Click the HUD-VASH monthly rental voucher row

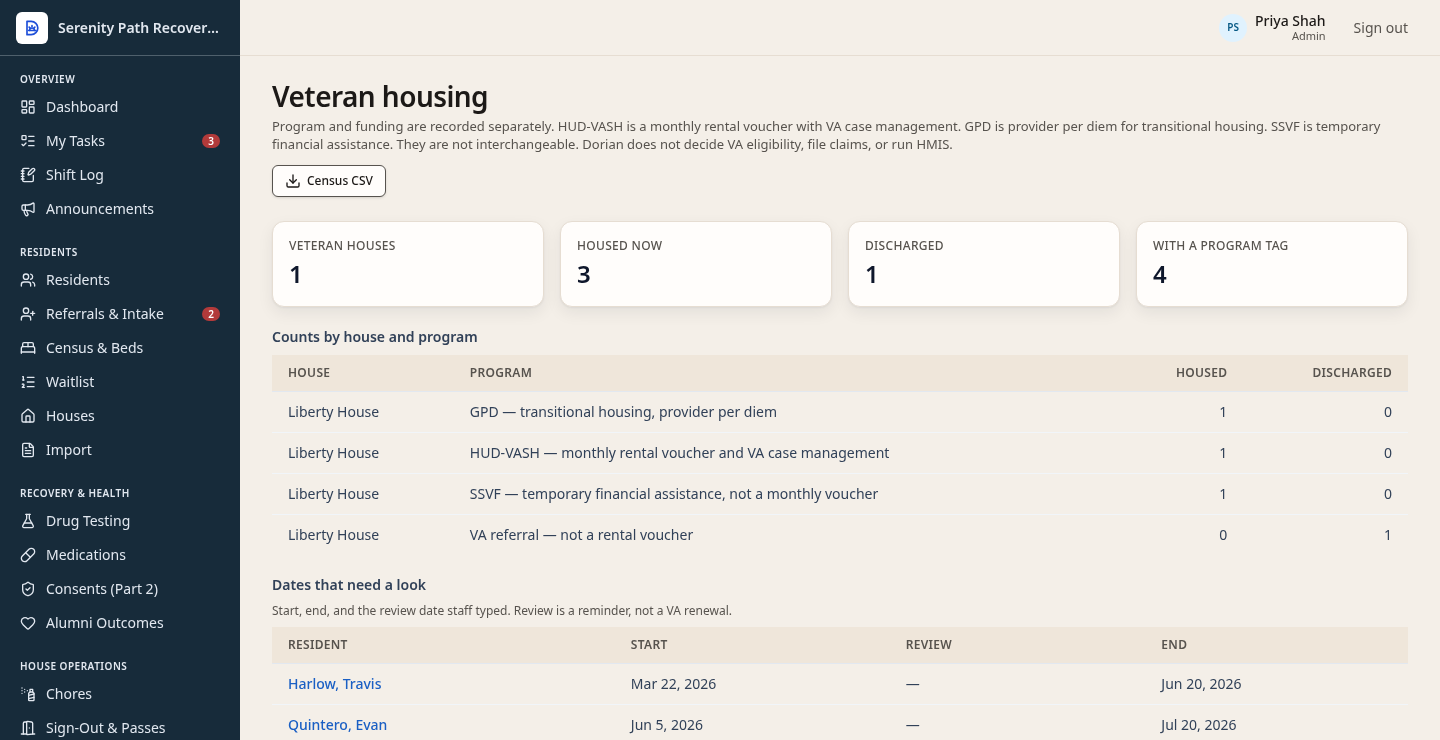pyautogui.click(x=840, y=453)
